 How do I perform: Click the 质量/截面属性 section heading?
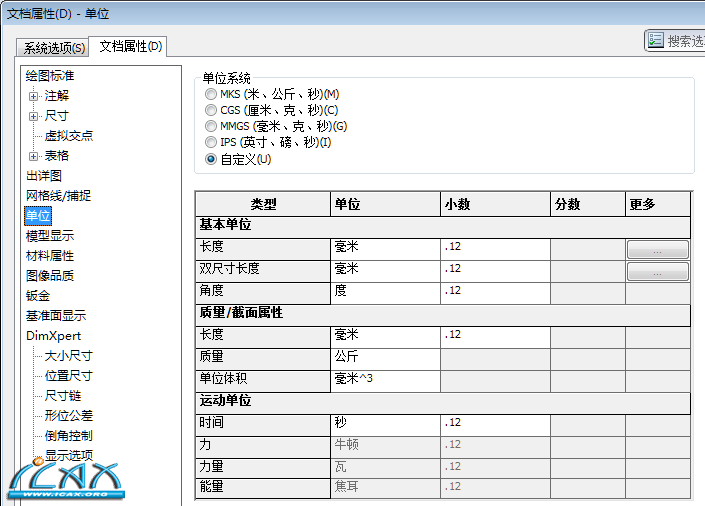coord(443,315)
